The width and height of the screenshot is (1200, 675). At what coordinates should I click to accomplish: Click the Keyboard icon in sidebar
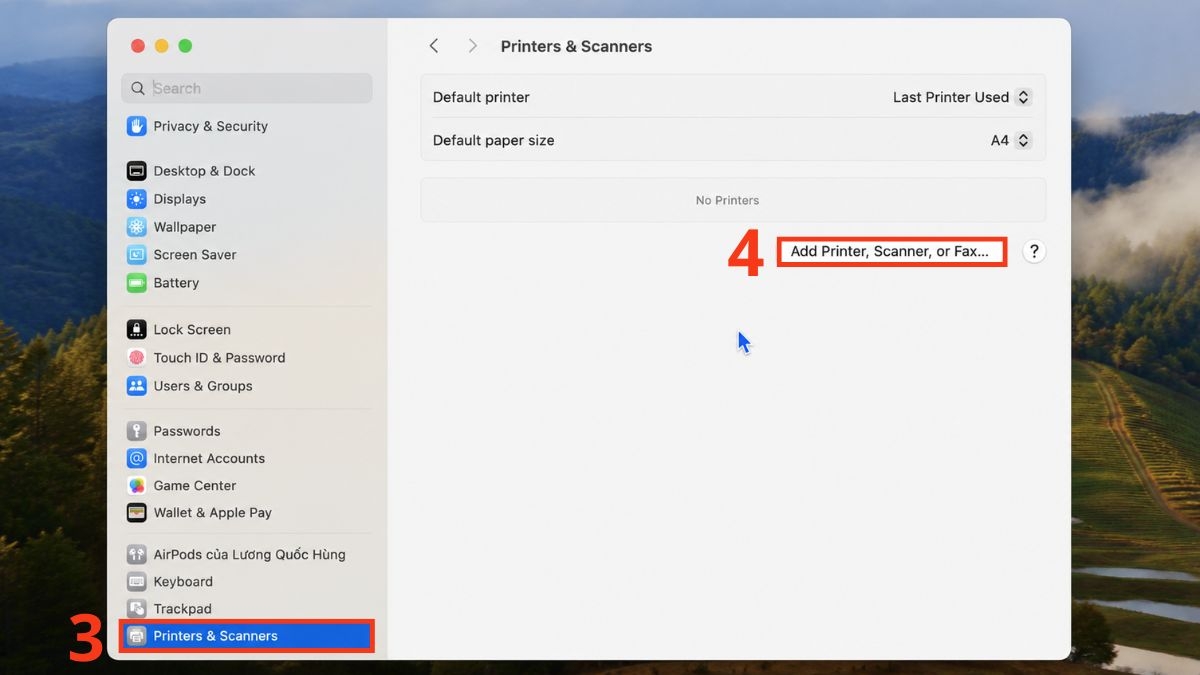pos(137,581)
